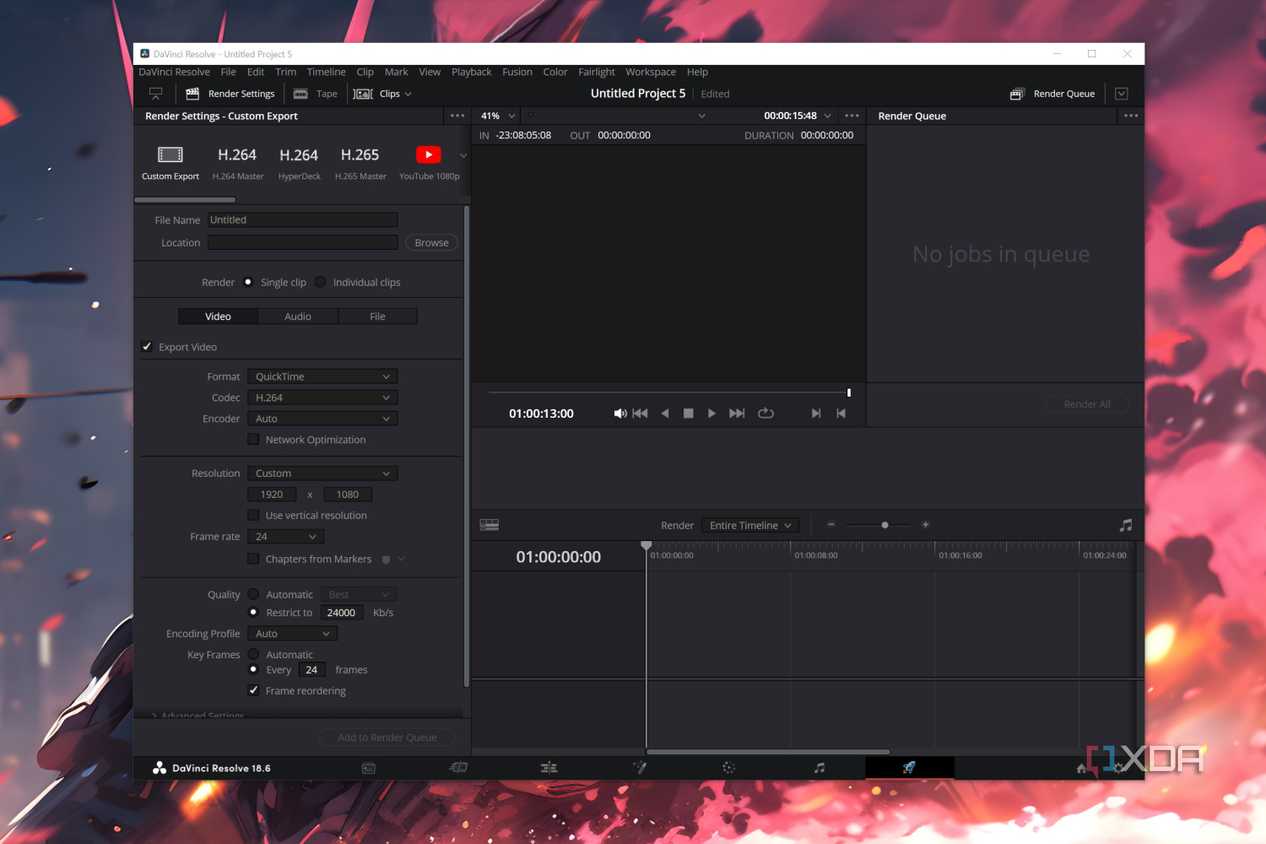Expand the Clips dropdown in toolbar
1266x844 pixels.
(x=383, y=94)
